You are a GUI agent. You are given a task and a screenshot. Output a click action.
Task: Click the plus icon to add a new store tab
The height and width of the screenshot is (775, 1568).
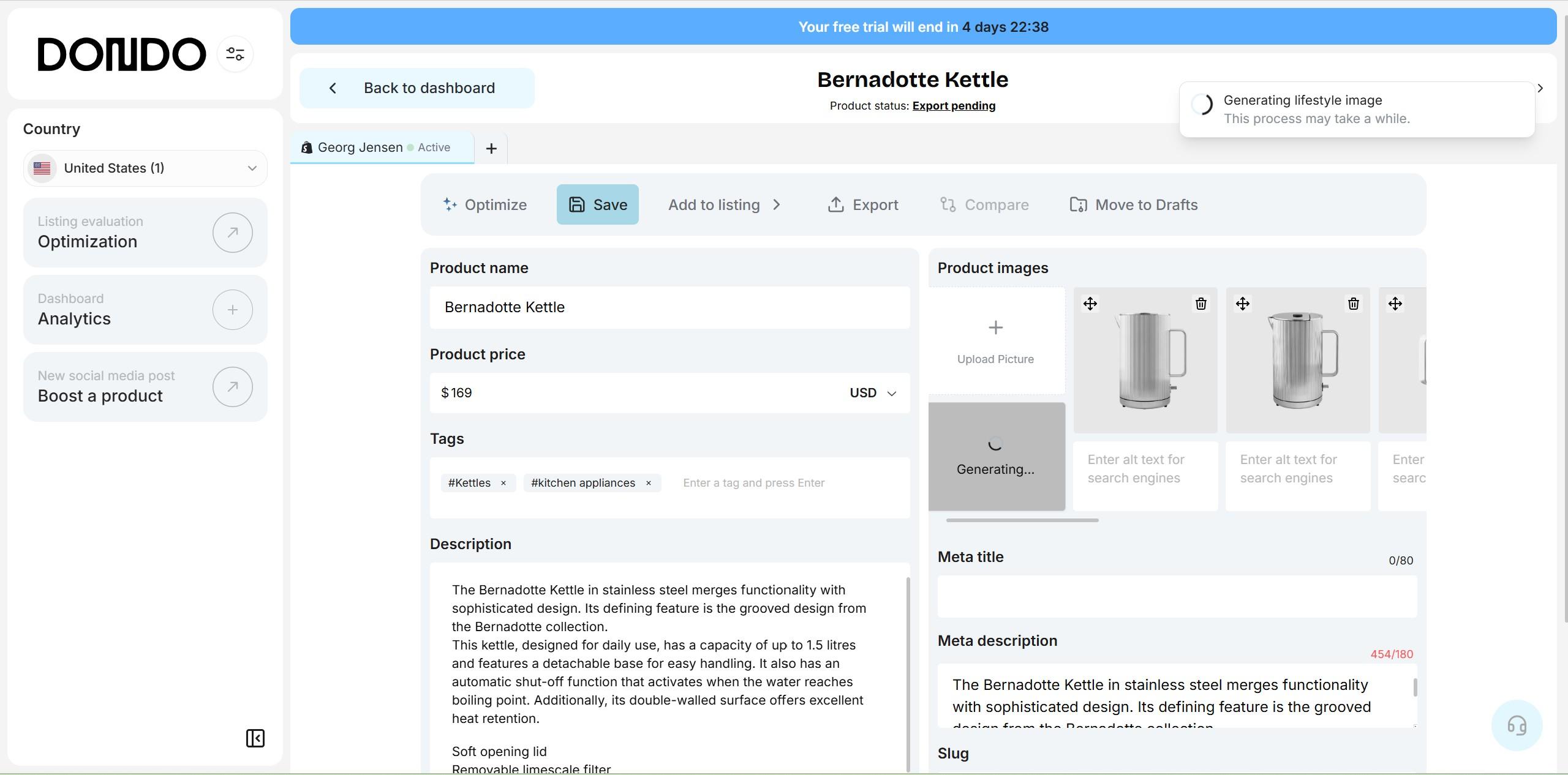tap(491, 148)
